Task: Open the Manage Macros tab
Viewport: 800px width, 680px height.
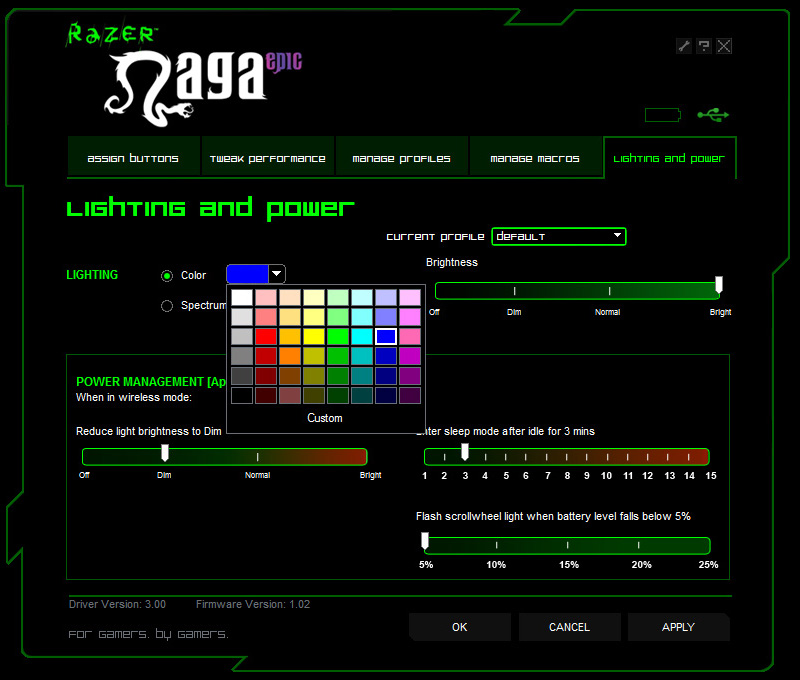Action: 535,158
